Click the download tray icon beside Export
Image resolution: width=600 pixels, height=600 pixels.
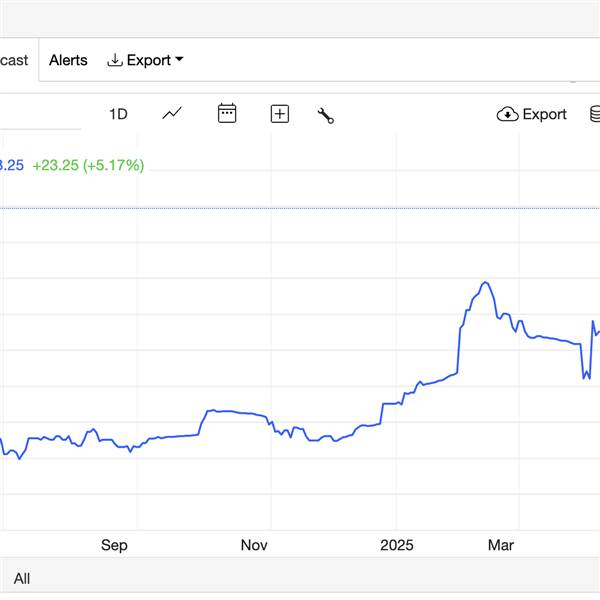[x=115, y=60]
